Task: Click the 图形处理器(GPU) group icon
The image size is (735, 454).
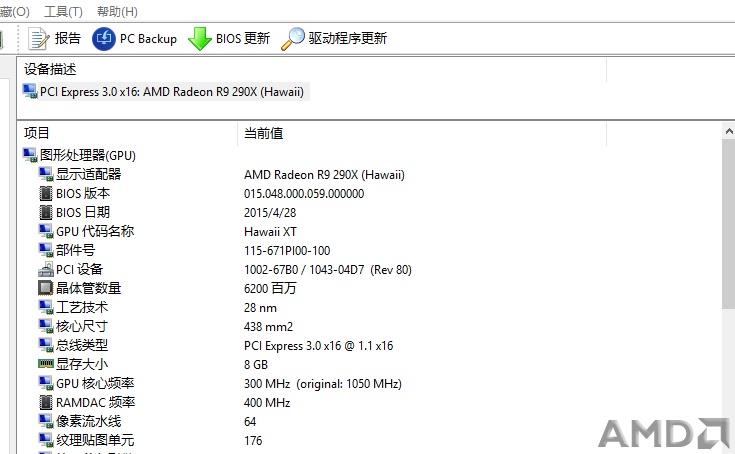Action: pos(30,155)
